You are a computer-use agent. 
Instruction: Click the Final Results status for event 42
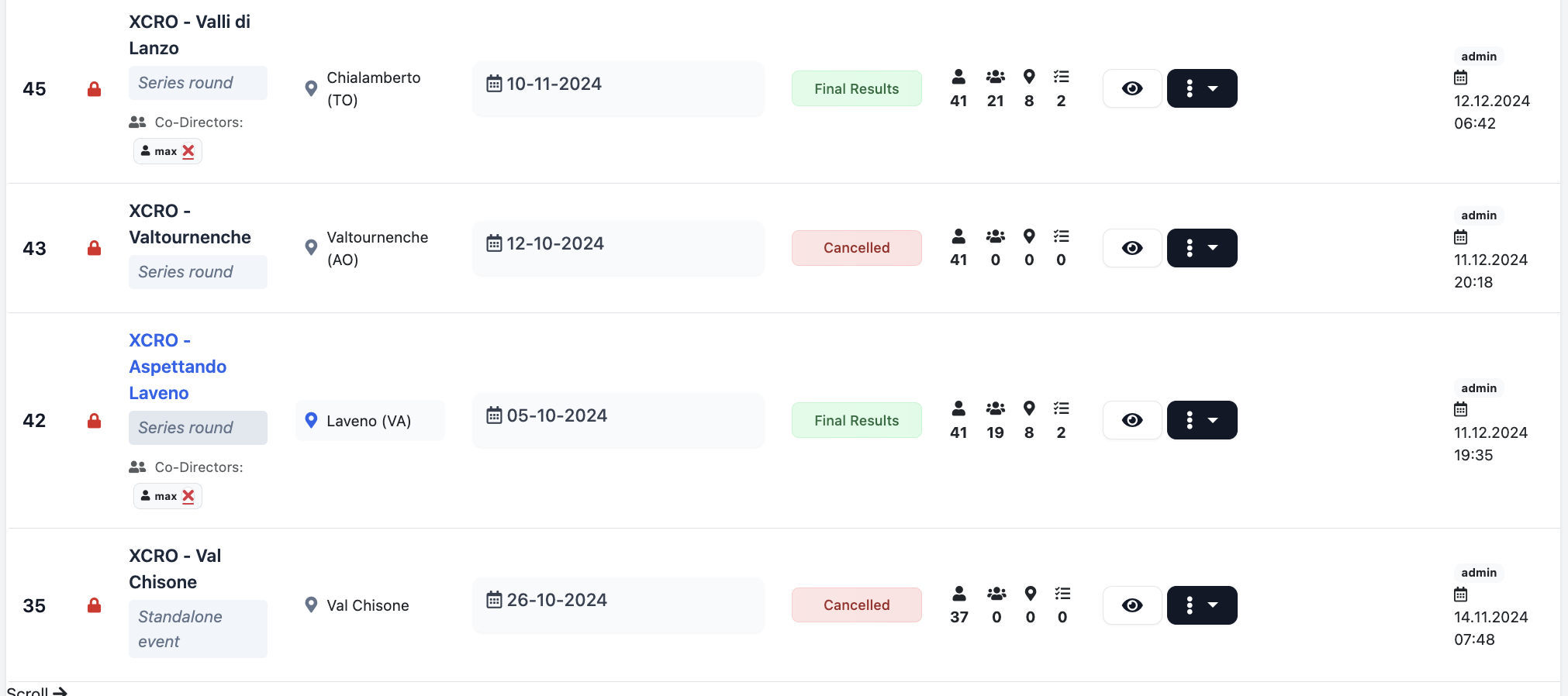[857, 420]
